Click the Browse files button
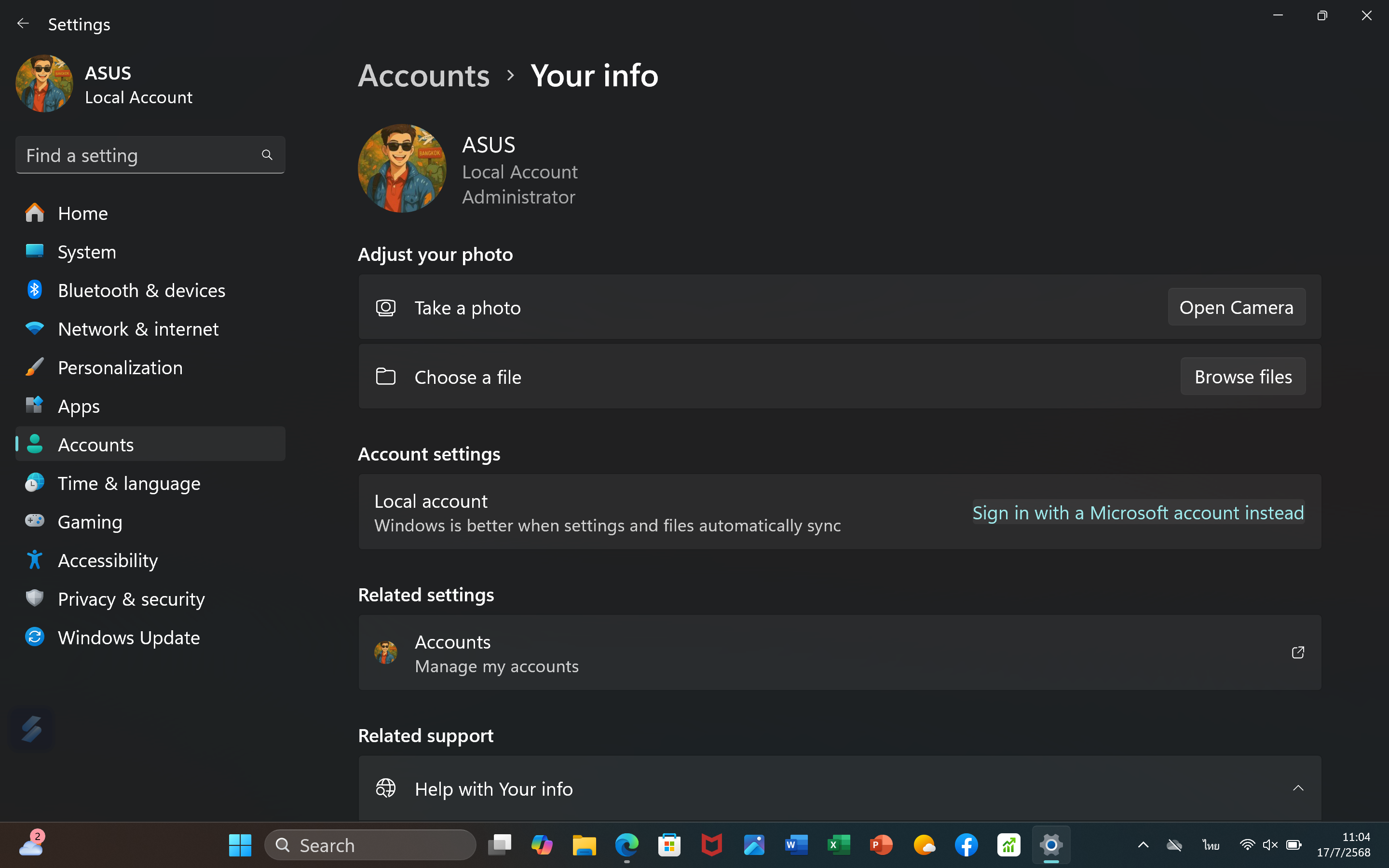Viewport: 1389px width, 868px height. coord(1243,377)
